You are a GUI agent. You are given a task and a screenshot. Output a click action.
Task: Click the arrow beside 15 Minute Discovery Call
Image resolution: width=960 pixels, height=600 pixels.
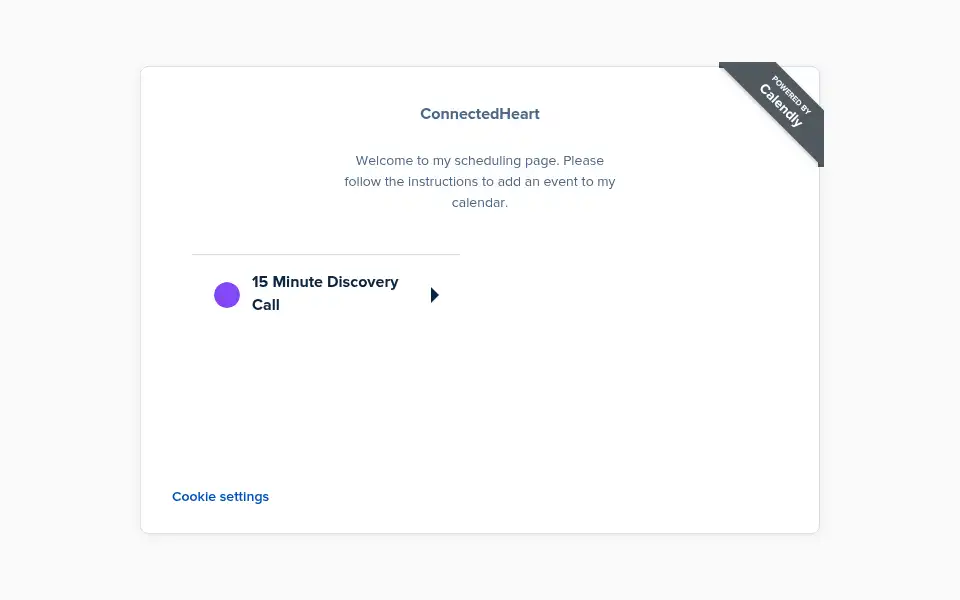coord(435,295)
